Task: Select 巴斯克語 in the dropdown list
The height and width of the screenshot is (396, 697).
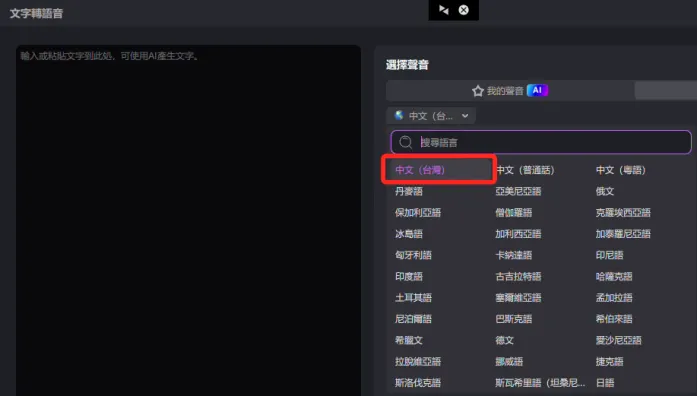Action: tap(513, 319)
